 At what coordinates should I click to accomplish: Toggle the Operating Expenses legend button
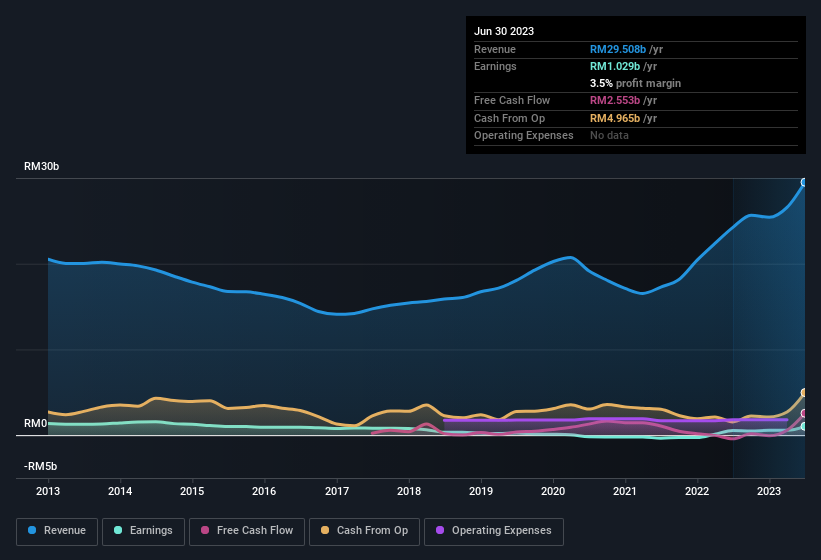(x=494, y=531)
